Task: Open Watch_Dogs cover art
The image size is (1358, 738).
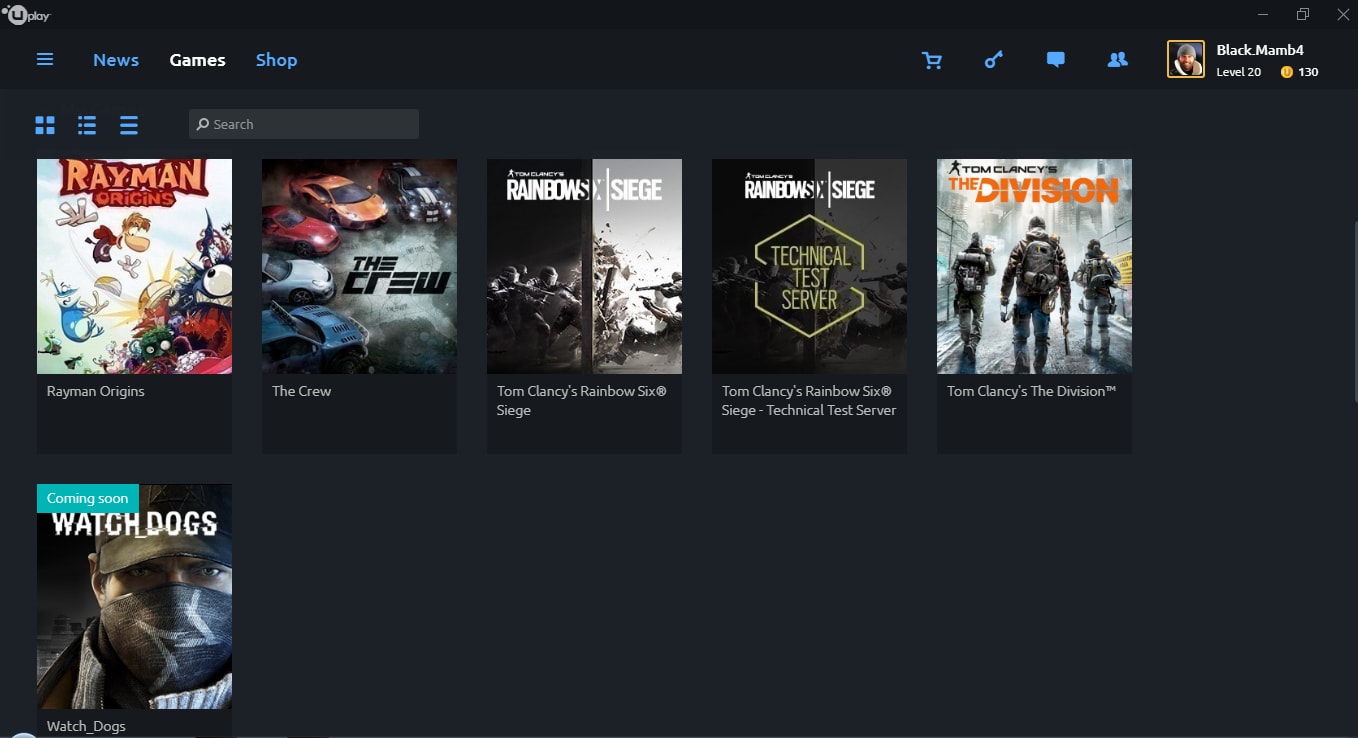Action: pos(134,597)
